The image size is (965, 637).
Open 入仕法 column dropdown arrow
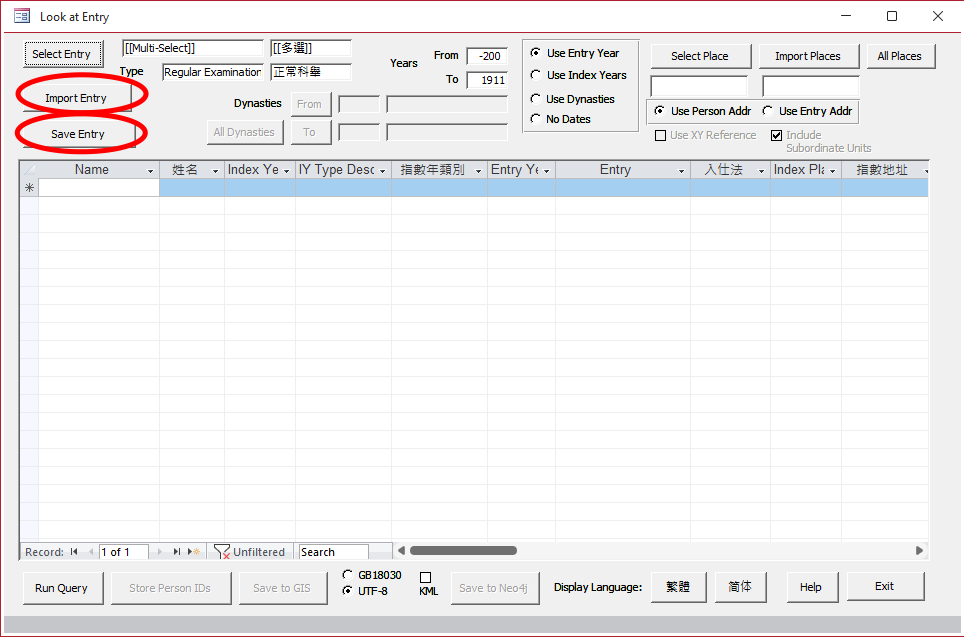click(762, 171)
